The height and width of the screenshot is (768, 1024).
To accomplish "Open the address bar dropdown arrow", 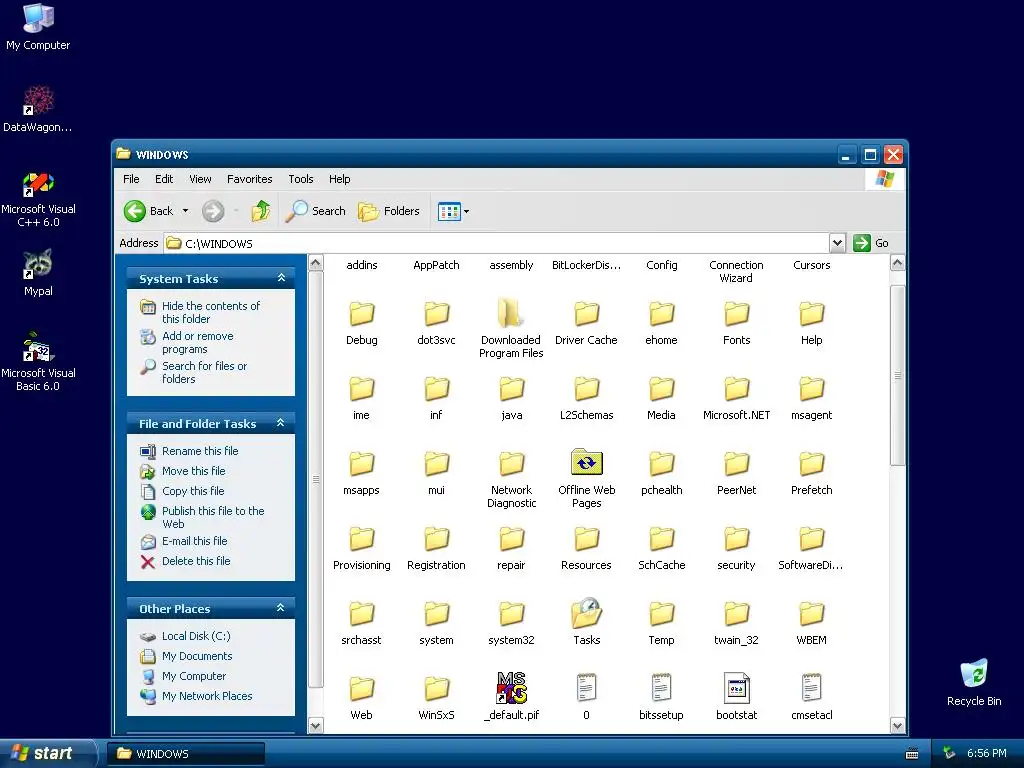I will (837, 243).
